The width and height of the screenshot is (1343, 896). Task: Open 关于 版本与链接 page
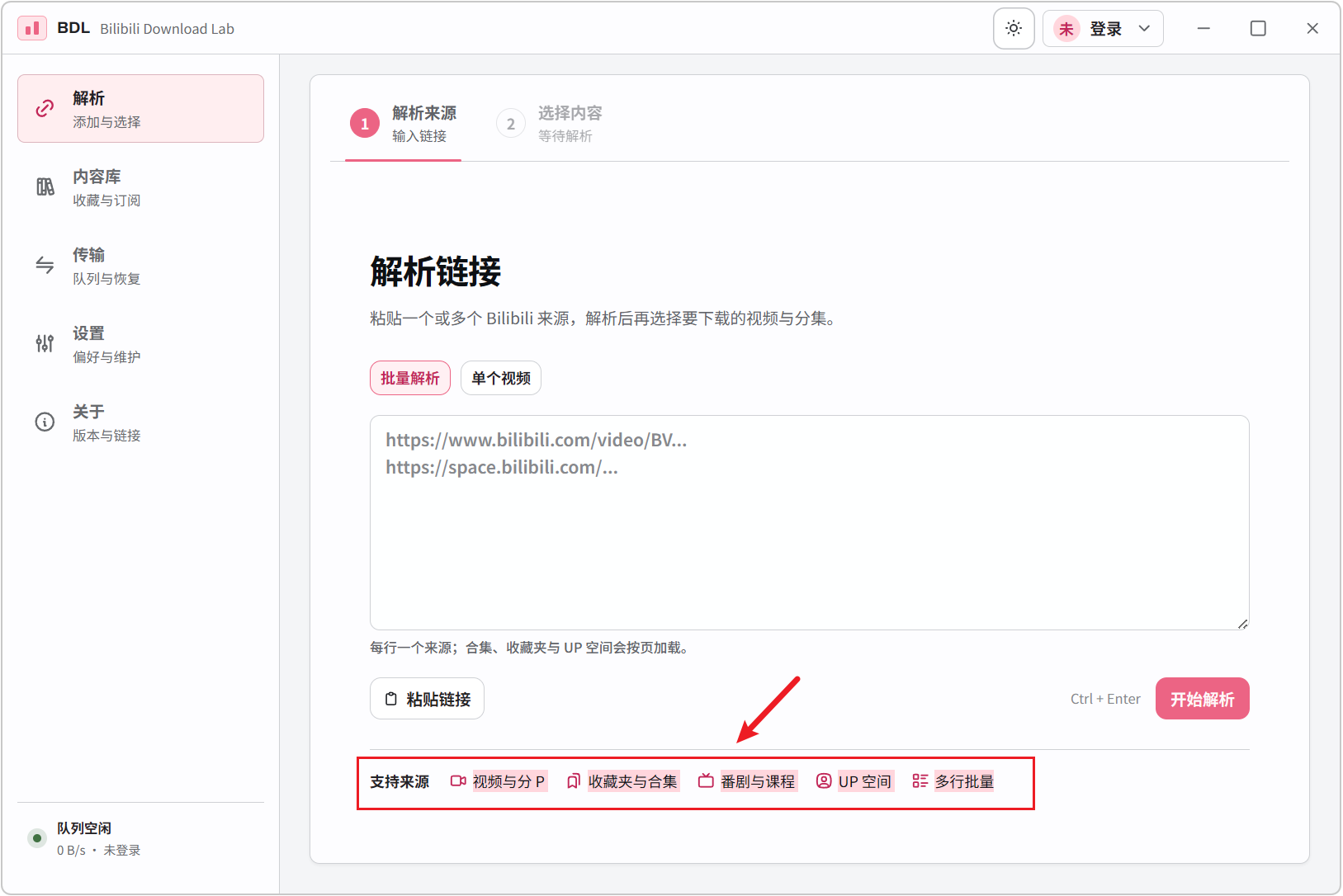(x=140, y=422)
